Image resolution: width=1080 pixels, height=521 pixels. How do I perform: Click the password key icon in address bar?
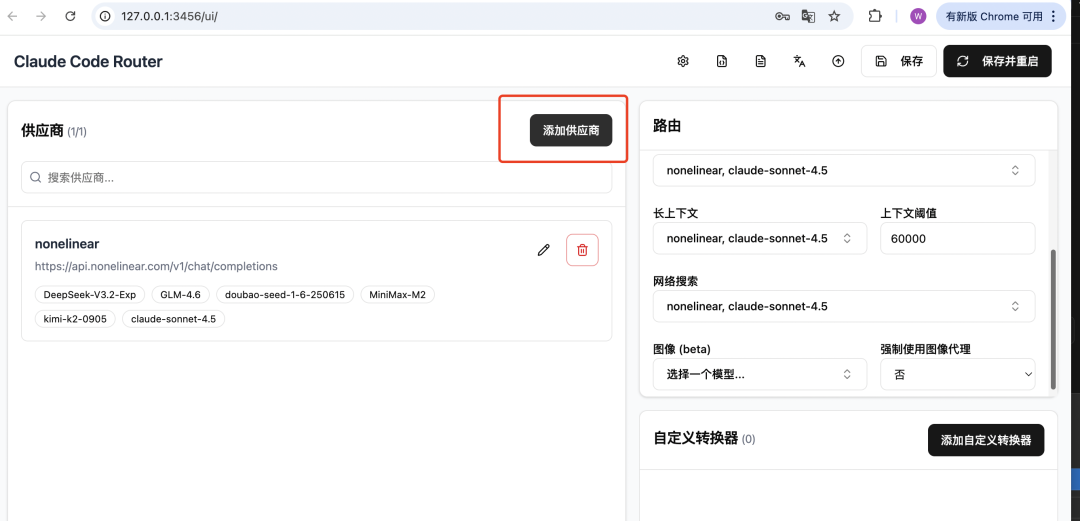[783, 16]
